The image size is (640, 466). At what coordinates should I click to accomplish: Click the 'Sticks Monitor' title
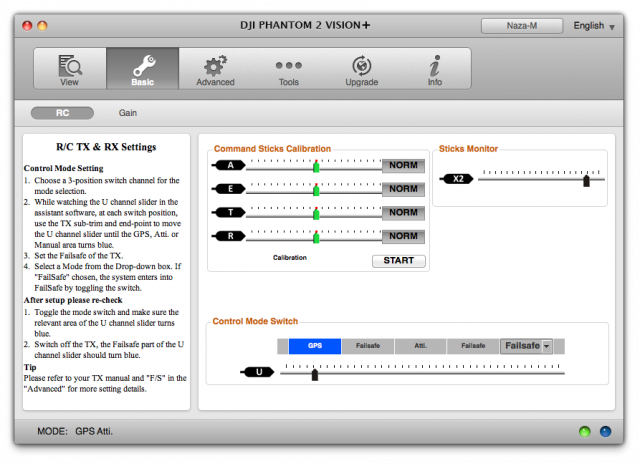468,149
